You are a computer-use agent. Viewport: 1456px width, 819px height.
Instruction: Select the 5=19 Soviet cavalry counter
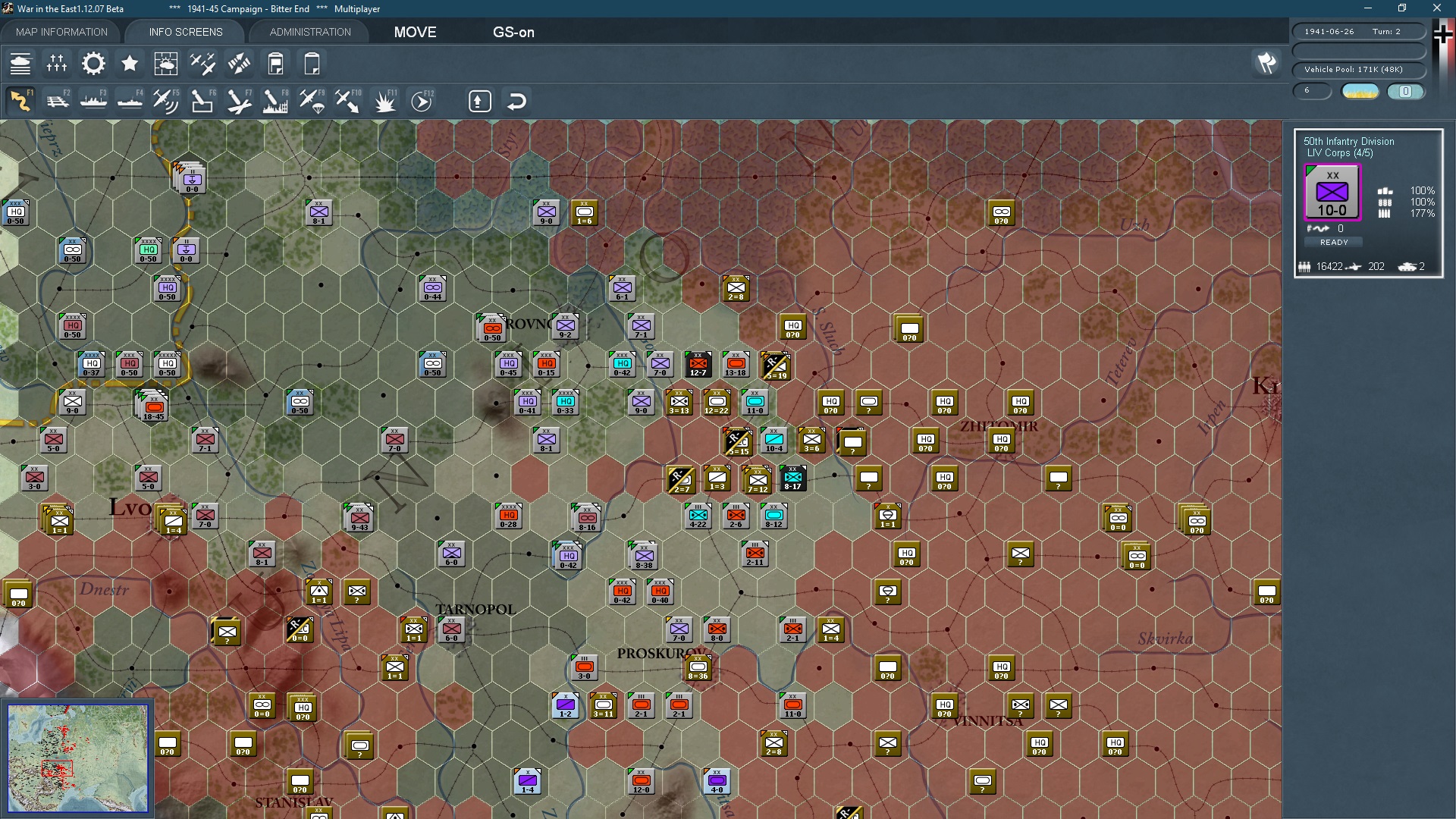coord(775,366)
